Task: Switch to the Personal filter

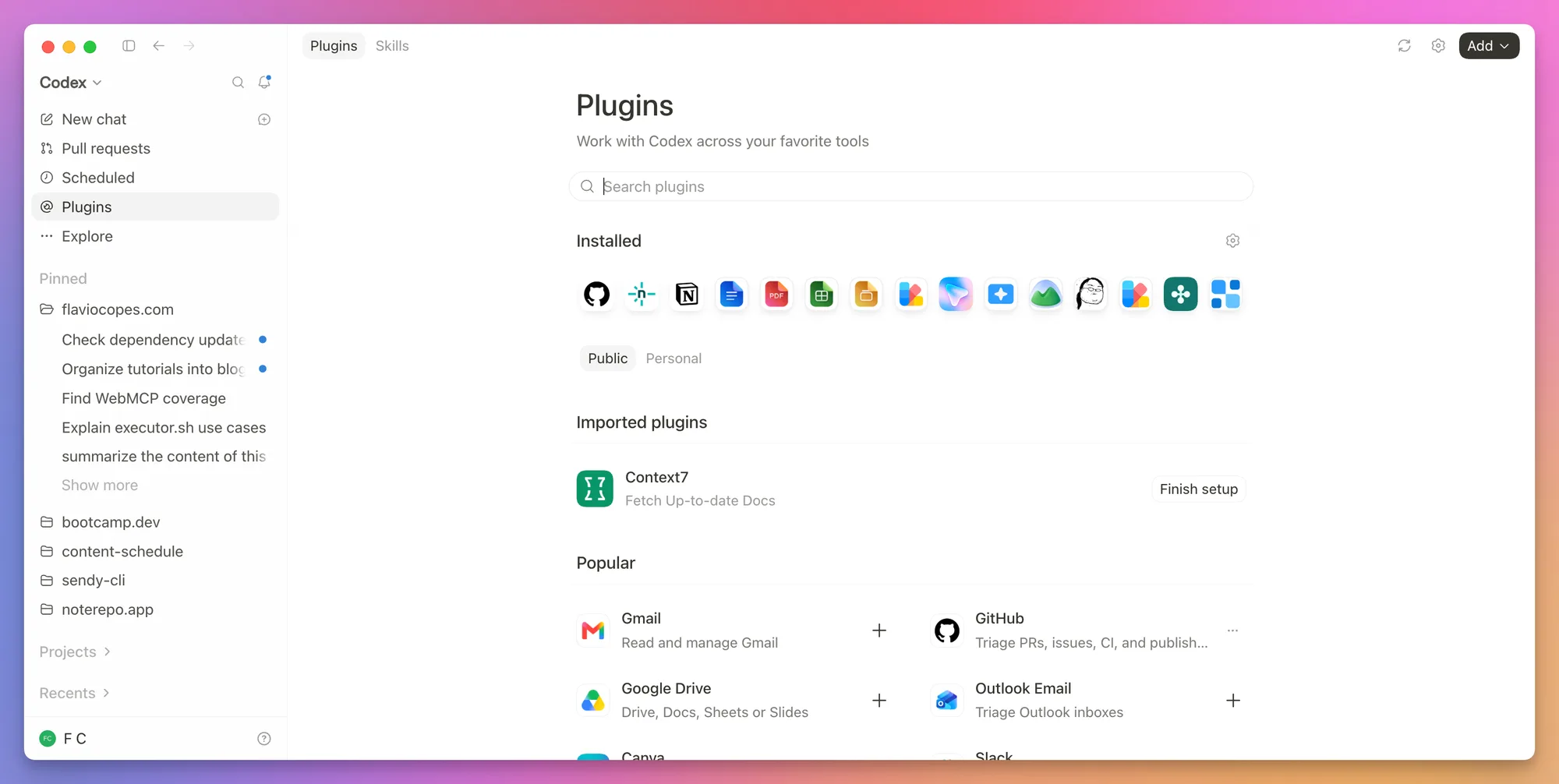Action: [x=673, y=358]
